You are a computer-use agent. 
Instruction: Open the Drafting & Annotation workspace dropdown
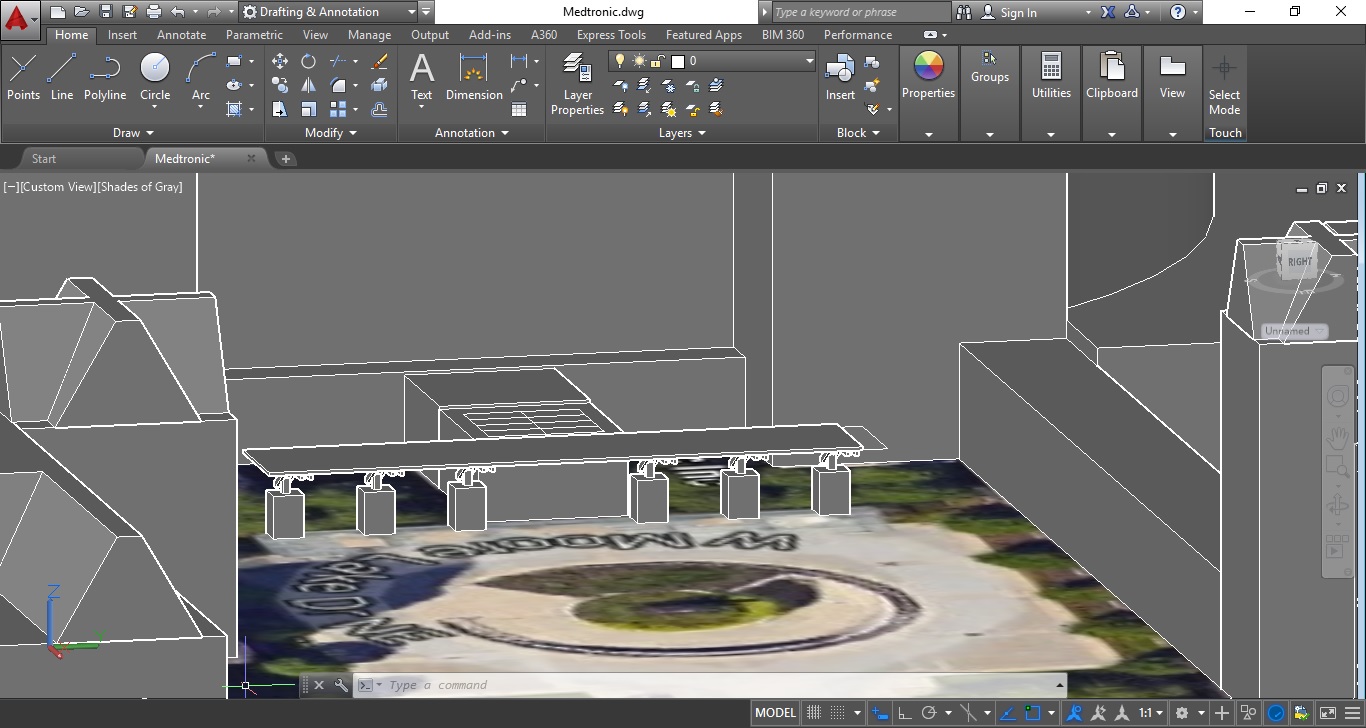point(329,12)
